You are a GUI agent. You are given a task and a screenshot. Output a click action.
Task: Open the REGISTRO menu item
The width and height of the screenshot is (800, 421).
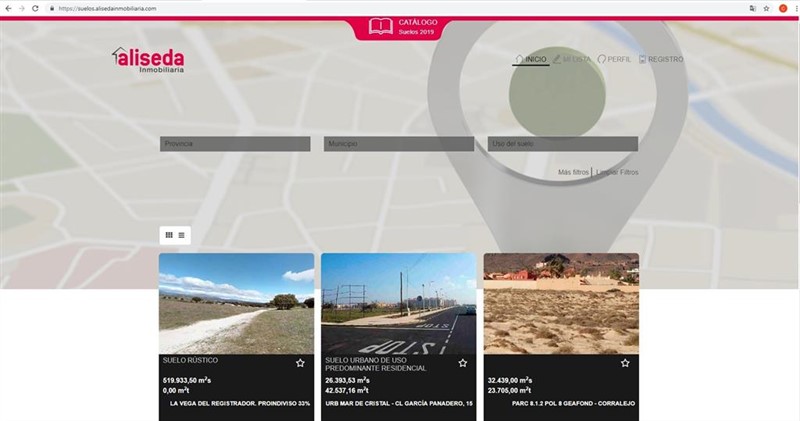(x=661, y=59)
